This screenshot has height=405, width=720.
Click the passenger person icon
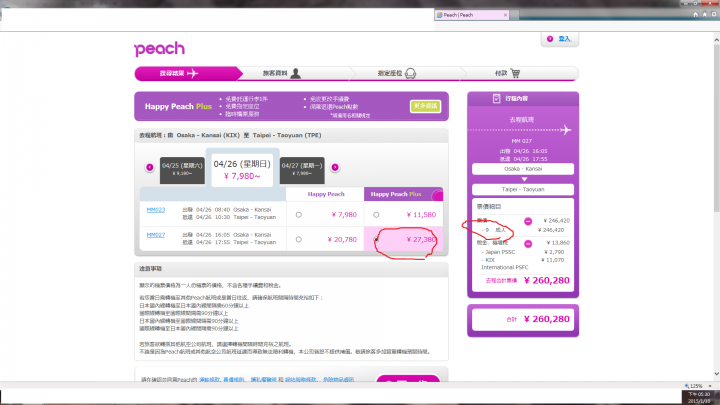[x=296, y=73]
